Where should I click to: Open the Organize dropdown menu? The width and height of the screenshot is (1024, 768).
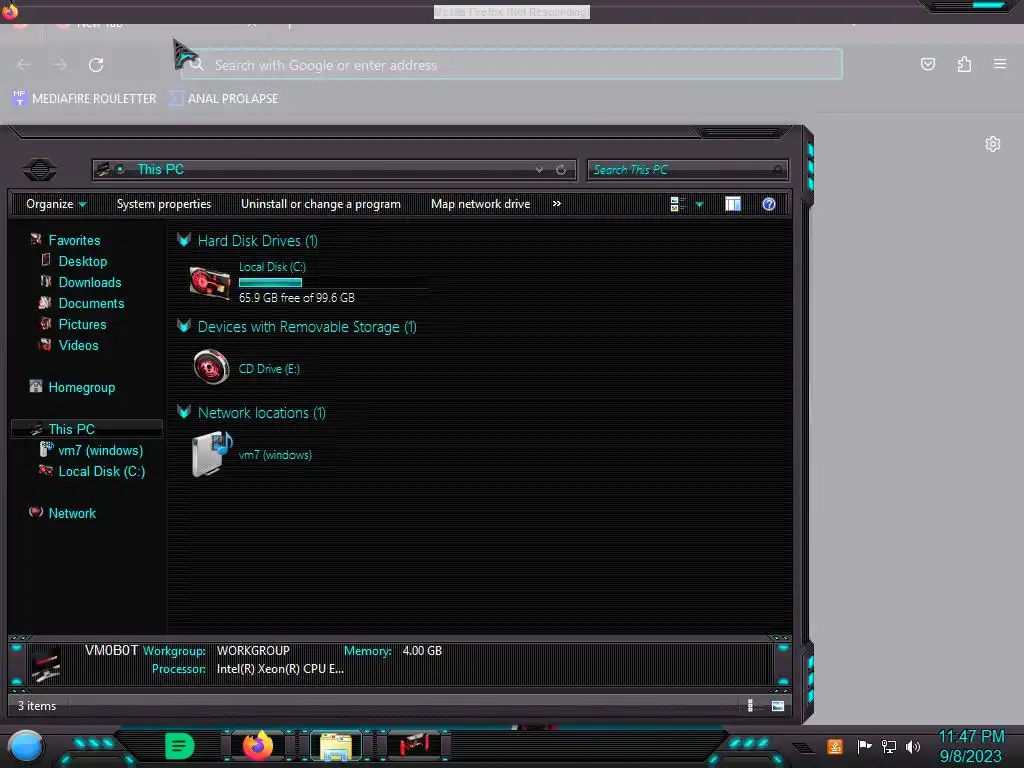[x=56, y=204]
